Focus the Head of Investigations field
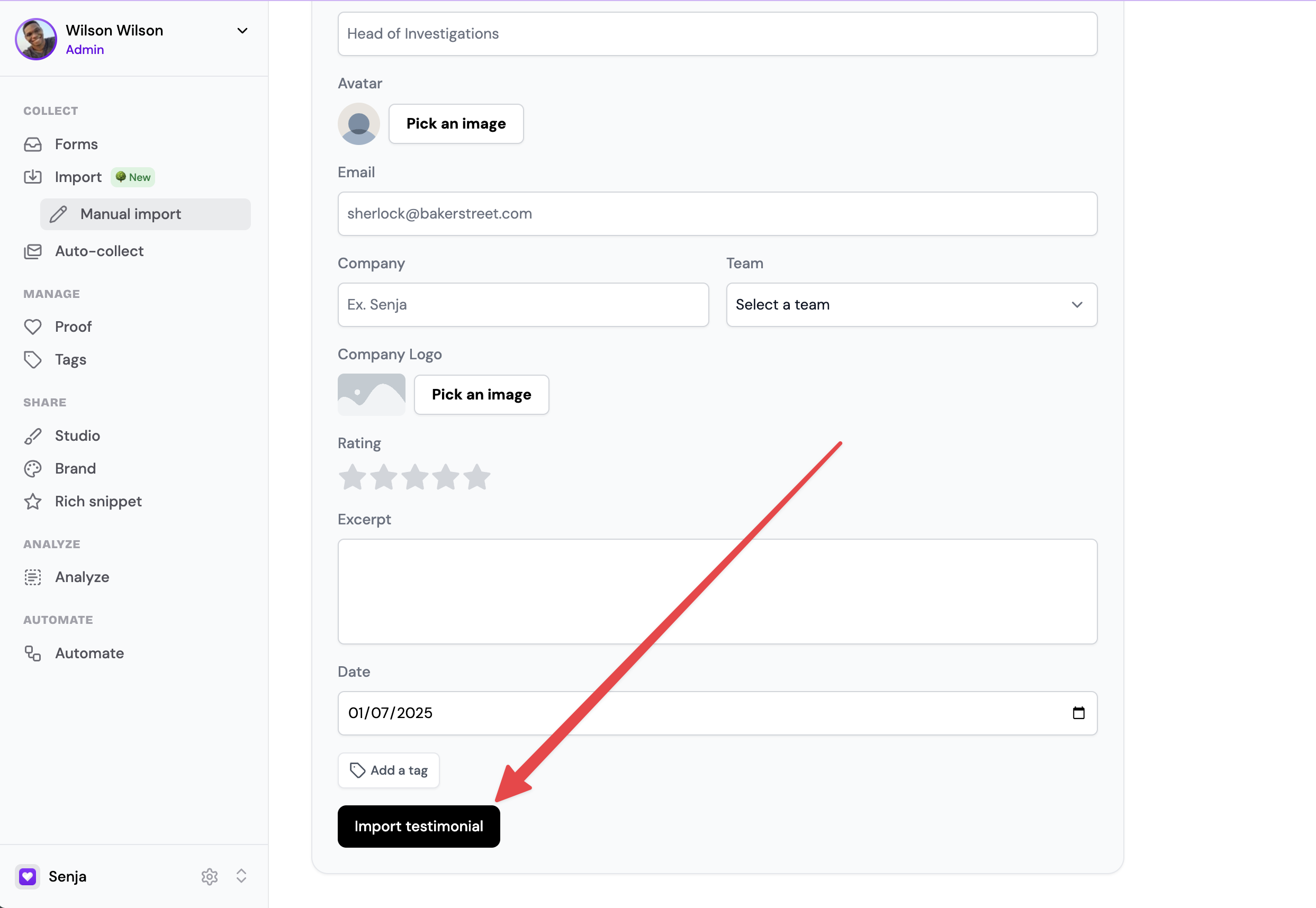 tap(717, 34)
